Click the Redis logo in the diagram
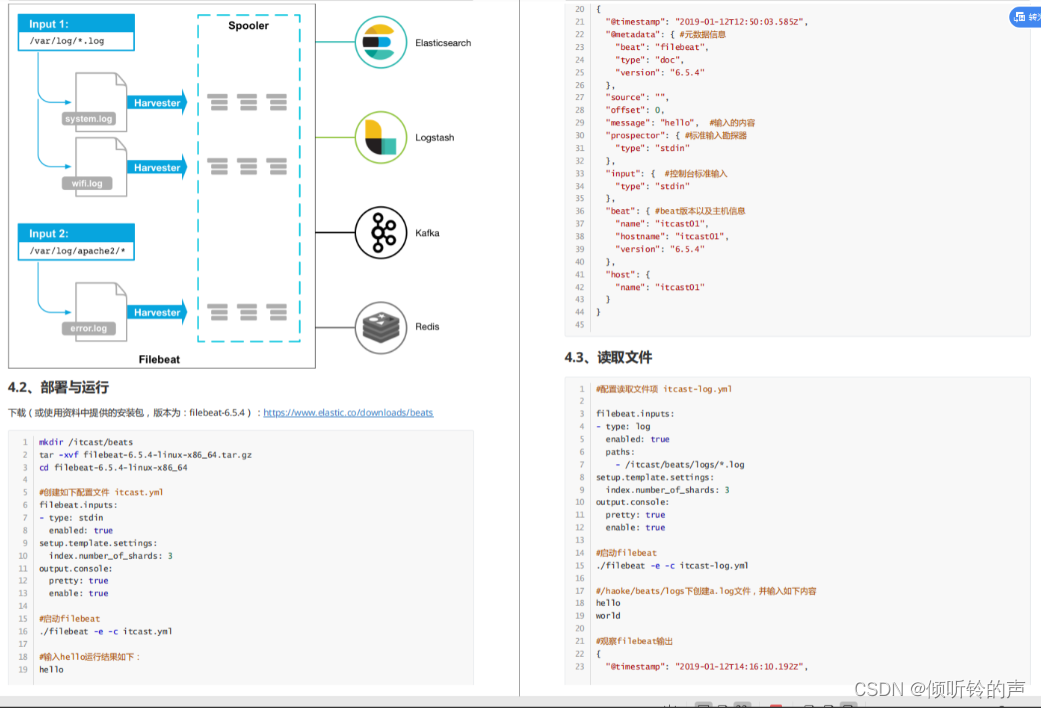 click(380, 327)
